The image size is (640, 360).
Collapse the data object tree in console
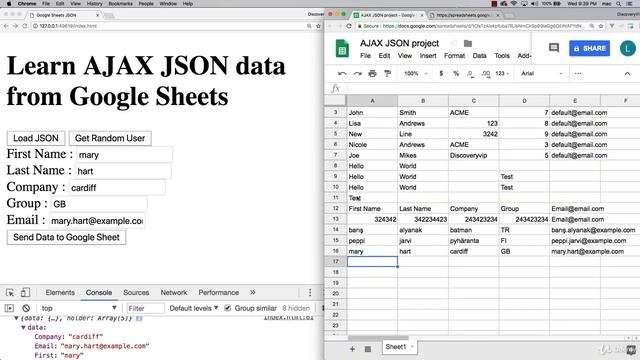(23, 328)
